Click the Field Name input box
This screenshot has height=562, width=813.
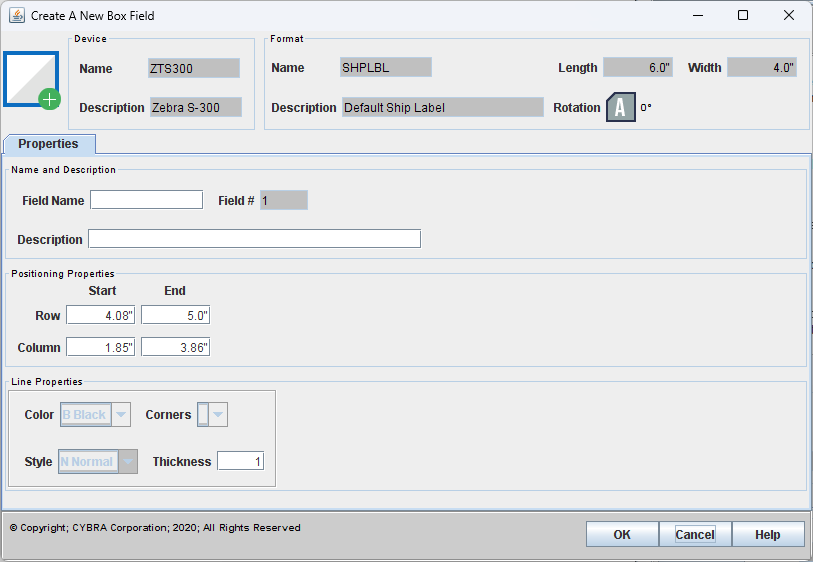(146, 200)
